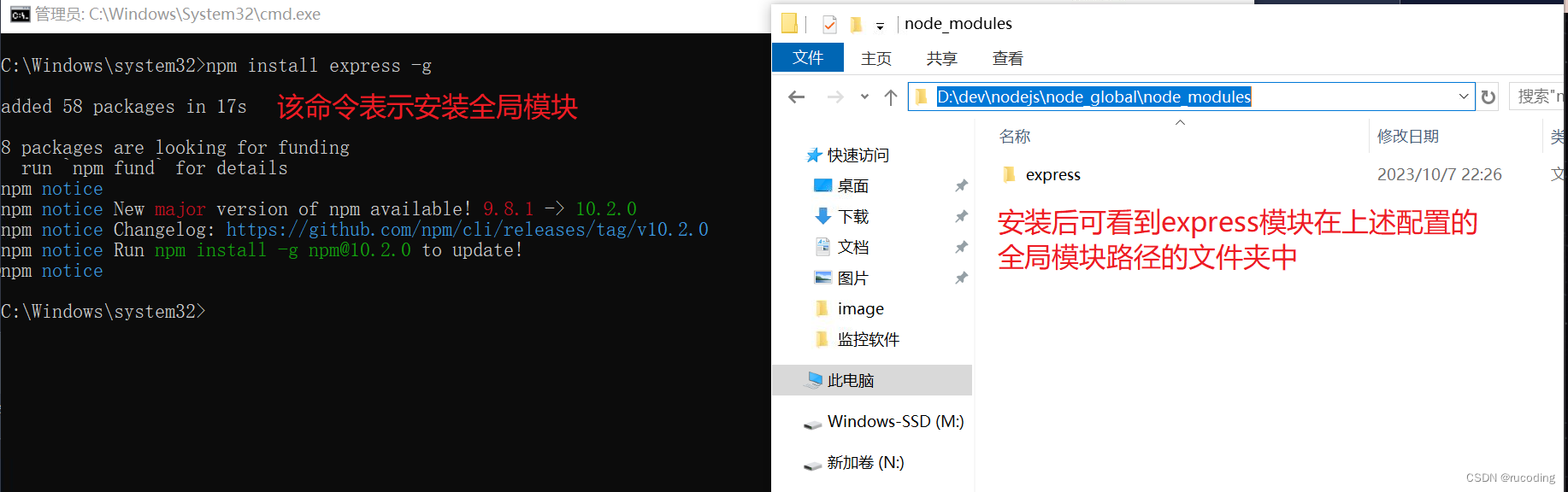Open the quick access toolbar customize dropdown

click(x=880, y=26)
